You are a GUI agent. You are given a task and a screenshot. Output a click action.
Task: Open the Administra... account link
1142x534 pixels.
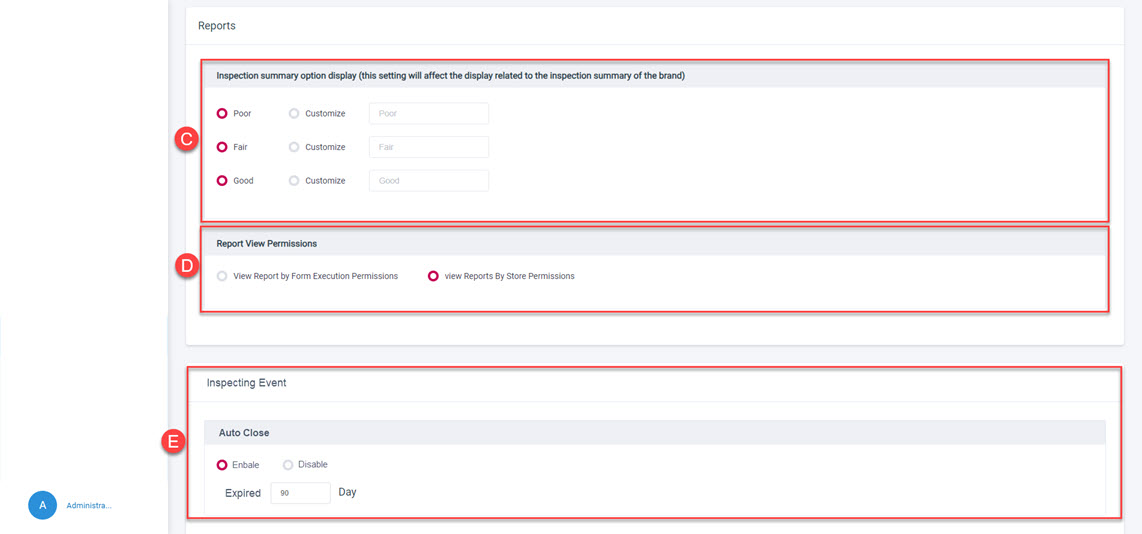pos(89,506)
